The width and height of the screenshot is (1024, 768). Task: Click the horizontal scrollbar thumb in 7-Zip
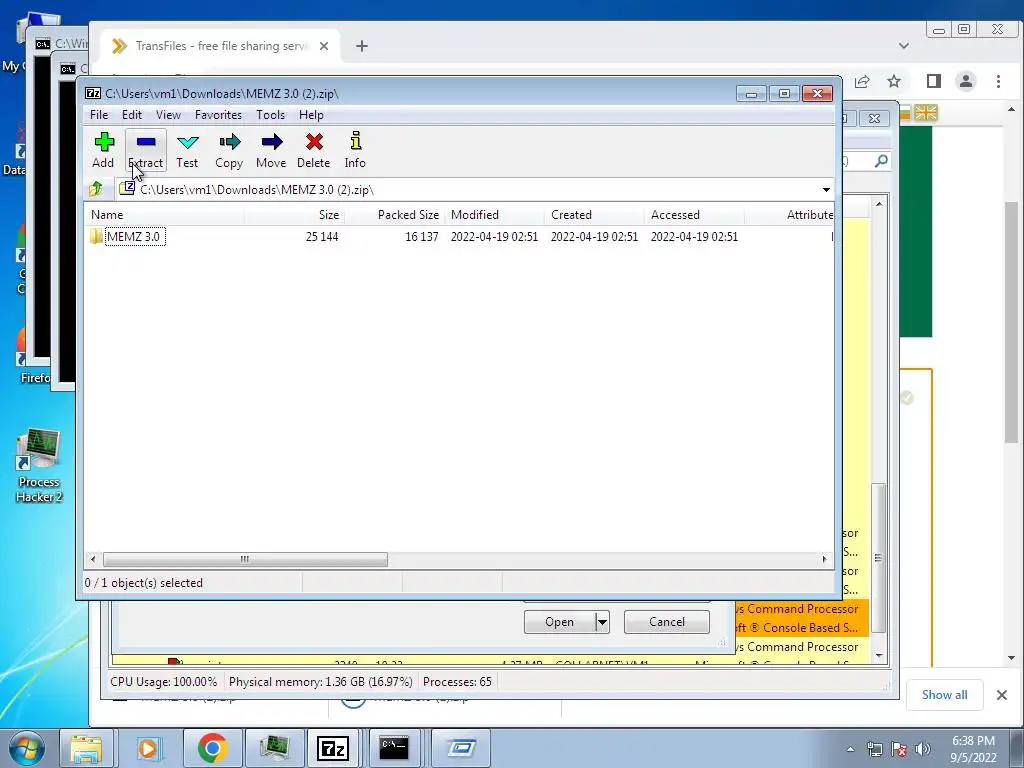[245, 560]
